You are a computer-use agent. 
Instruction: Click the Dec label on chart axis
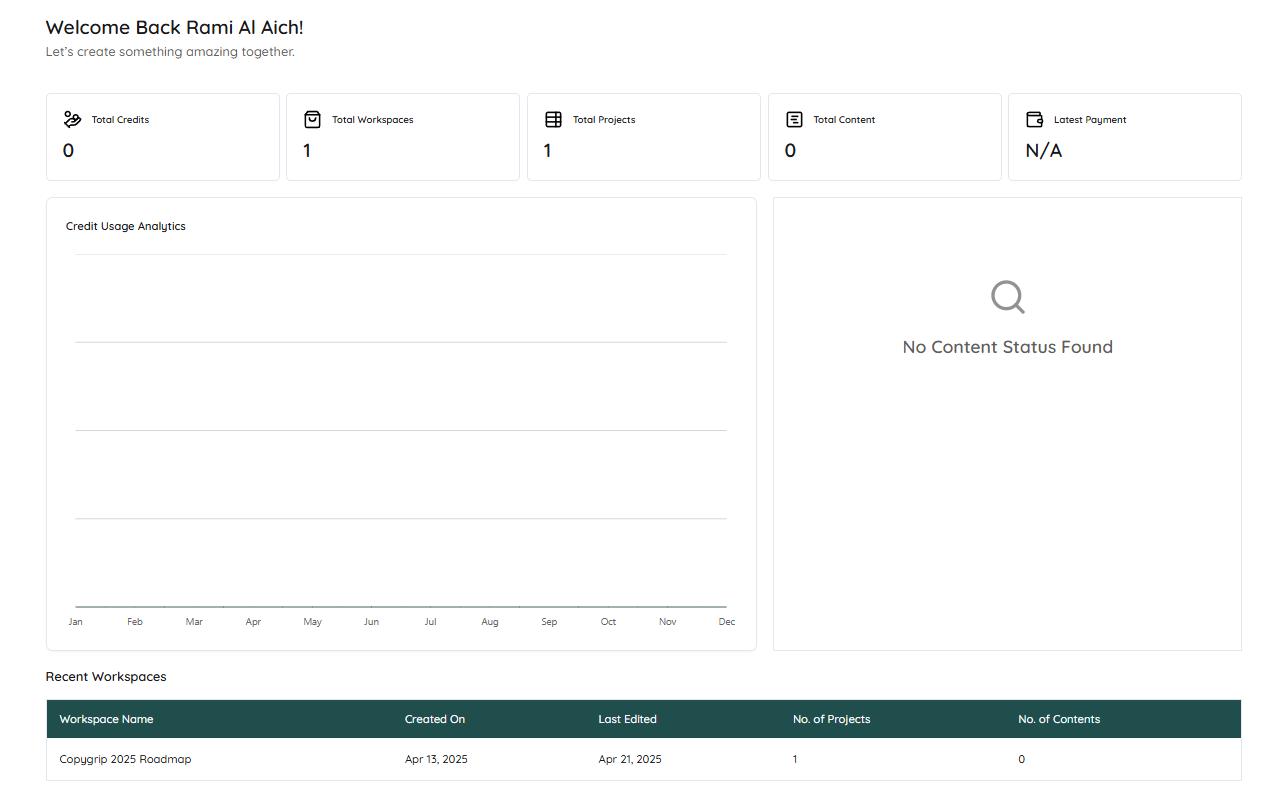pyautogui.click(x=726, y=622)
